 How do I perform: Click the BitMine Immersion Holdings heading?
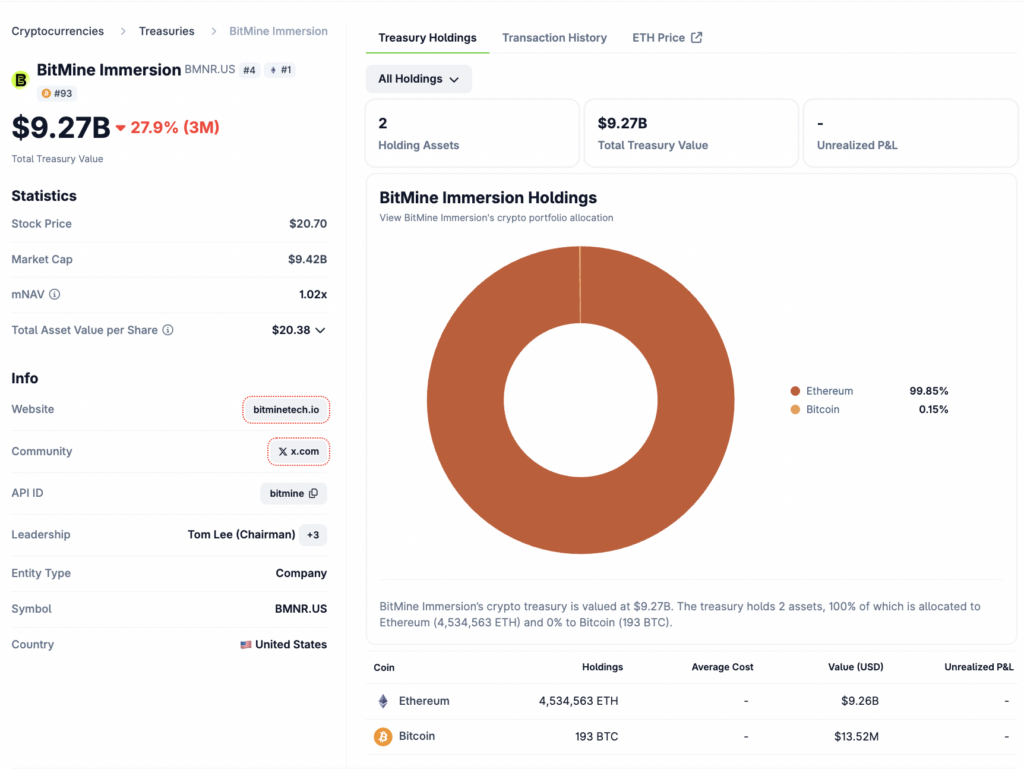pyautogui.click(x=488, y=198)
